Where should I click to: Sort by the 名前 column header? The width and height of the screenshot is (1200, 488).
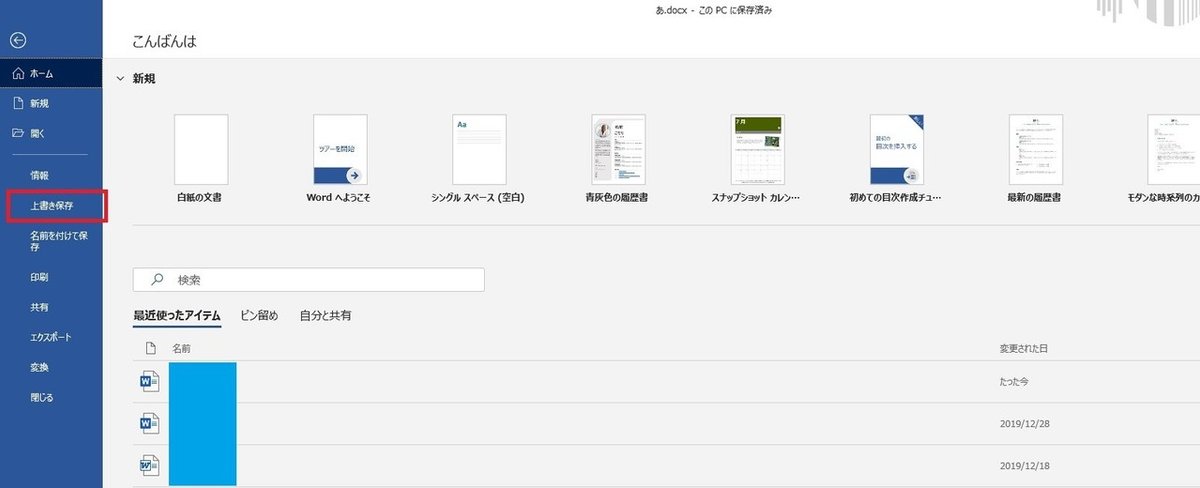(x=181, y=349)
